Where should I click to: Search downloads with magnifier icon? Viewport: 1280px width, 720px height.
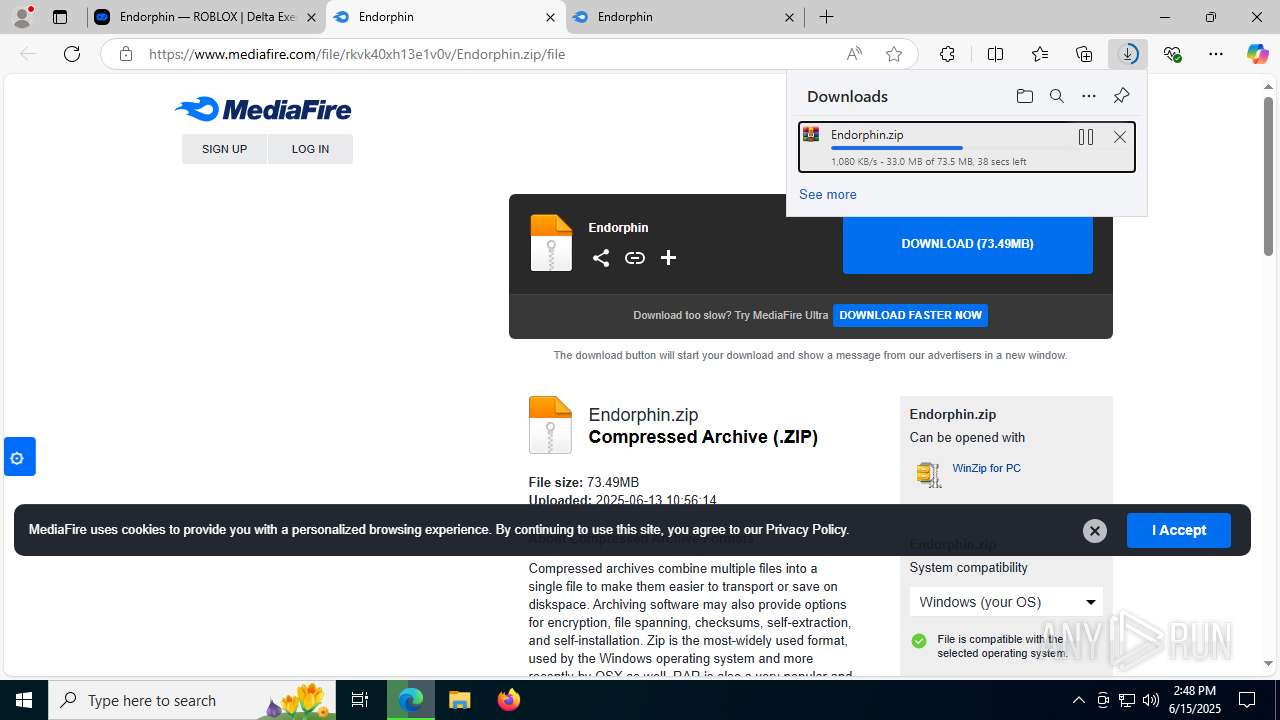1056,96
